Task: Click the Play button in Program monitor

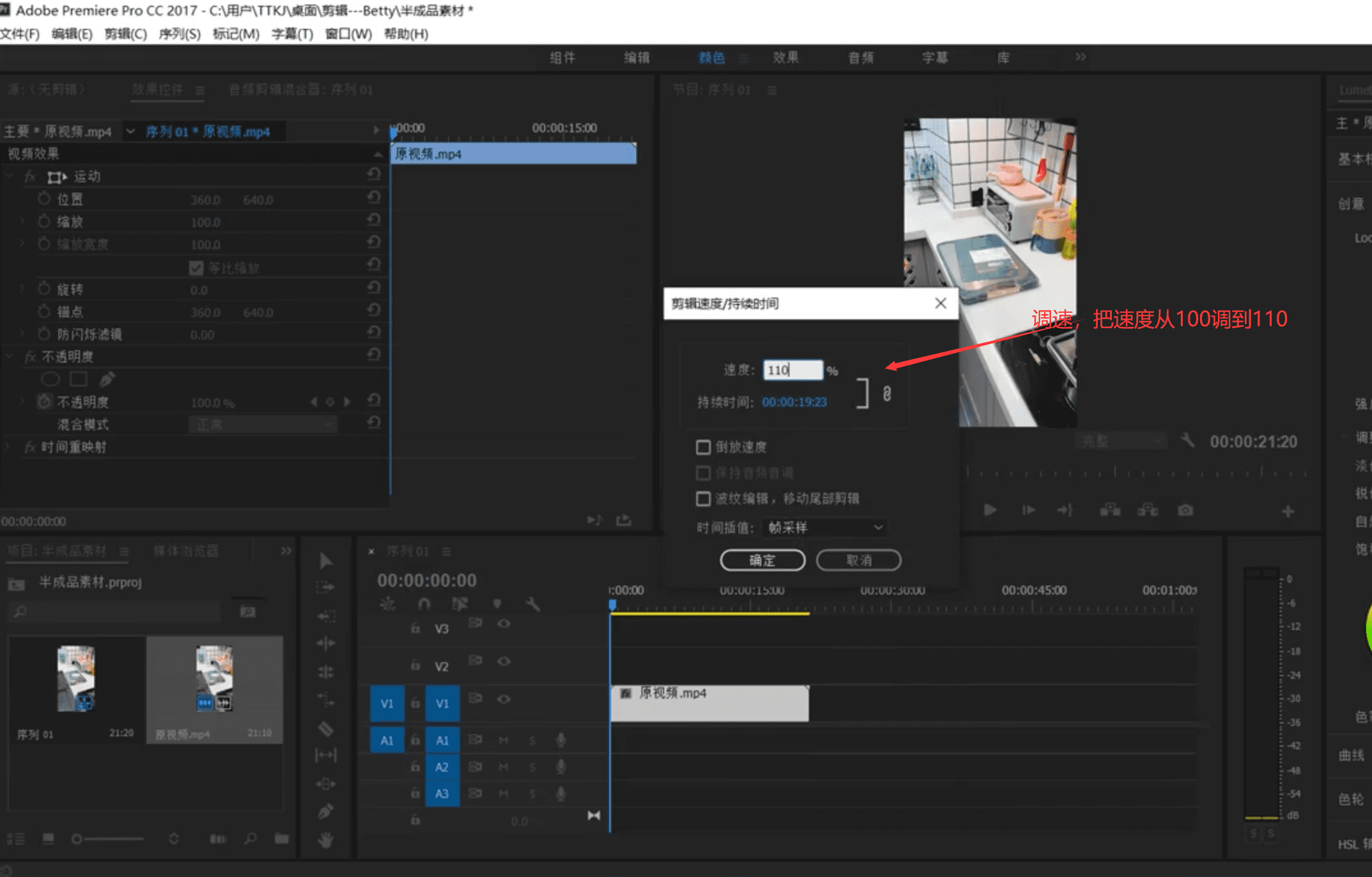Action: pos(990,510)
